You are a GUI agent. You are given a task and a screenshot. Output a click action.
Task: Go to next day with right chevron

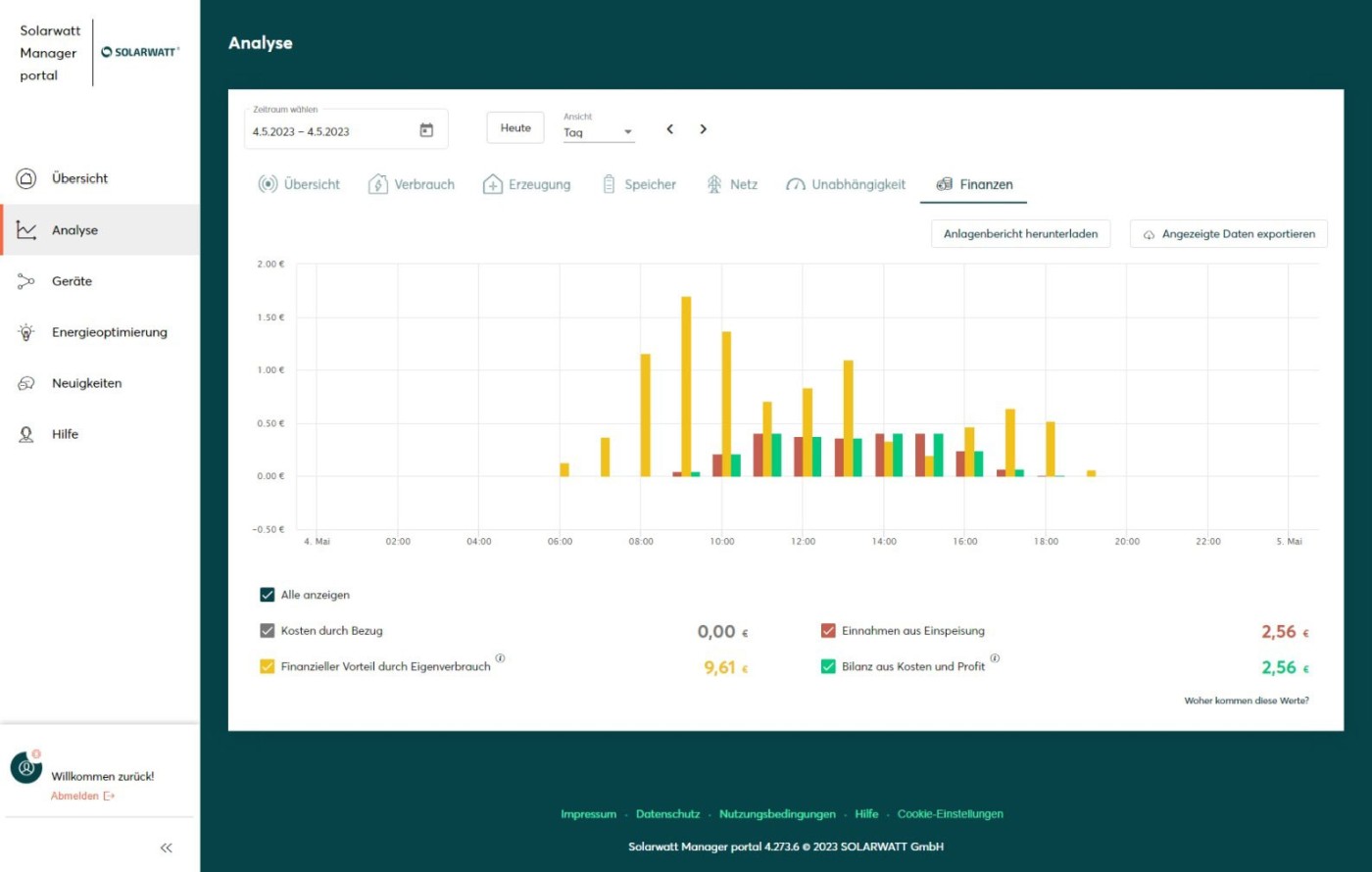point(703,129)
